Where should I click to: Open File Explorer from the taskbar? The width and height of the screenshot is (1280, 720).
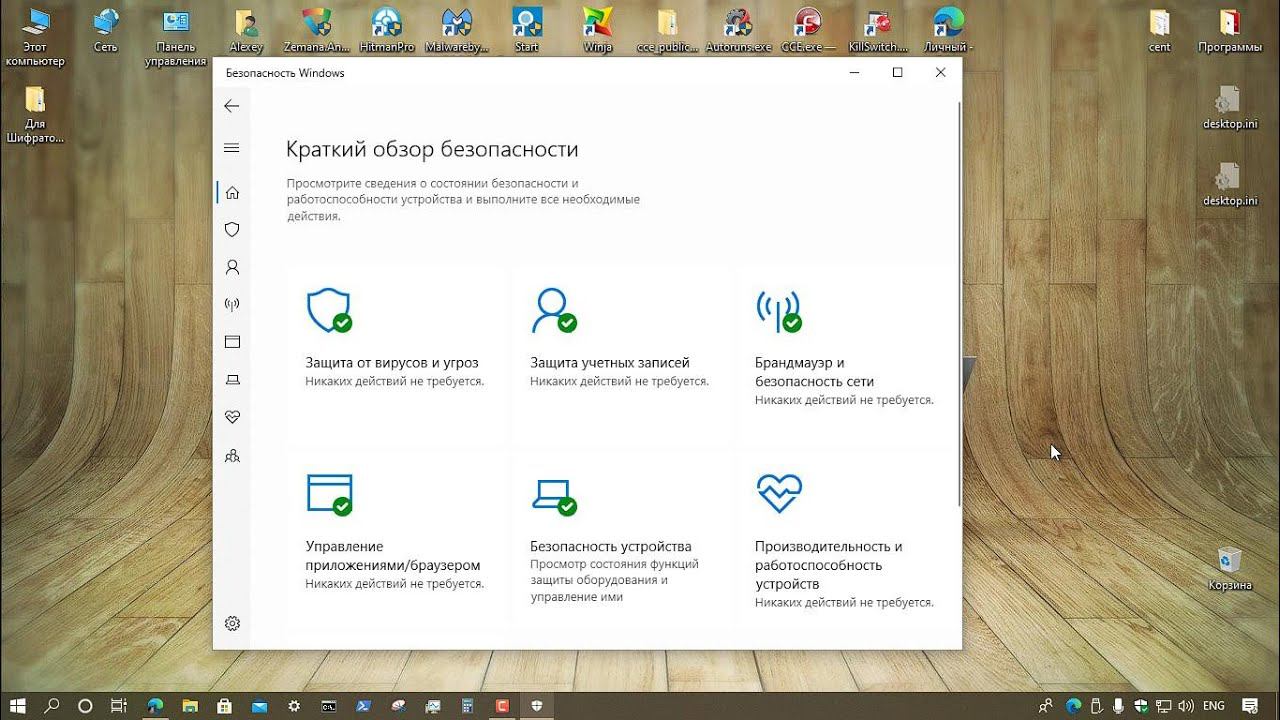tap(190, 705)
